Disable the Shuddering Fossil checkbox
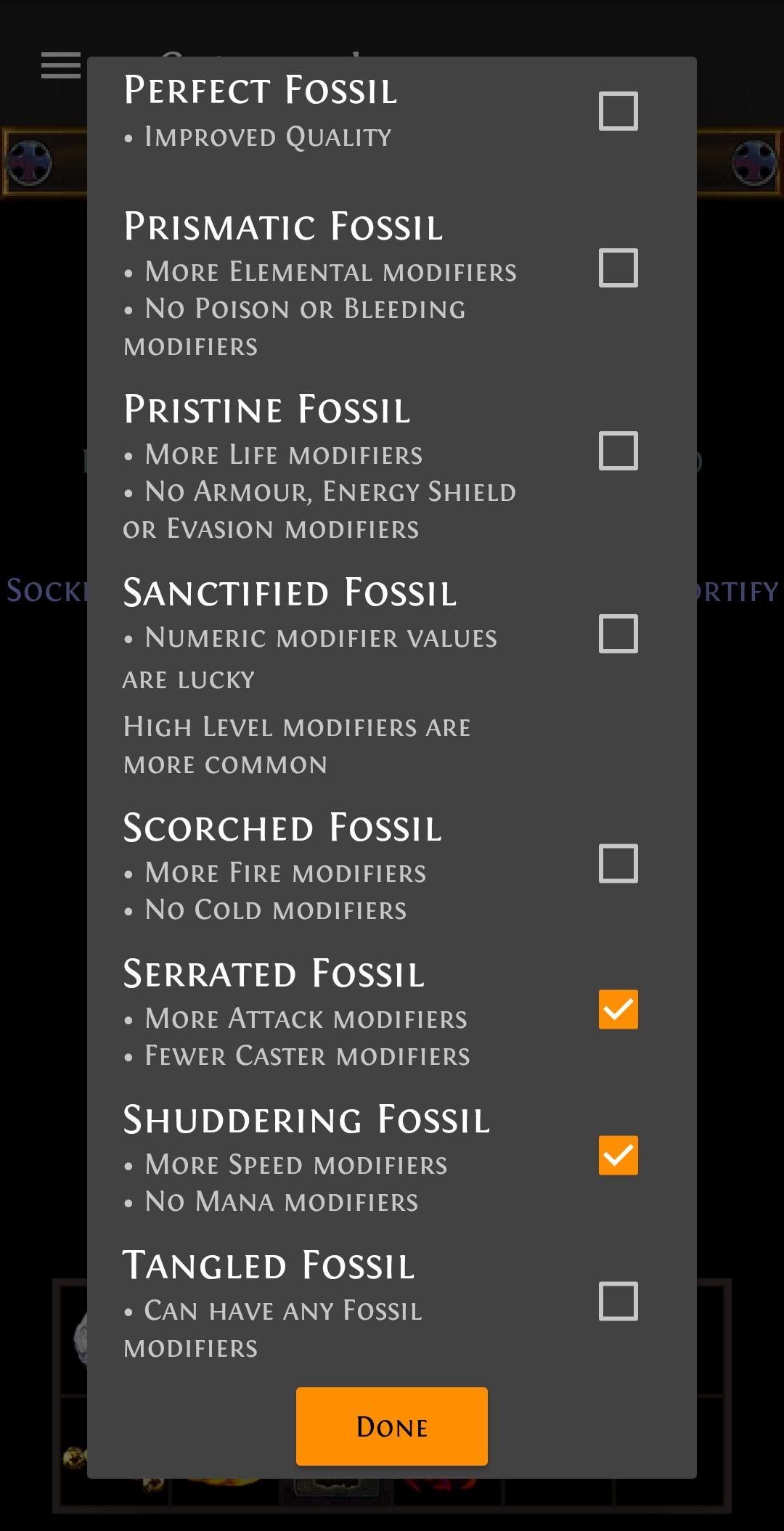 pos(618,1155)
